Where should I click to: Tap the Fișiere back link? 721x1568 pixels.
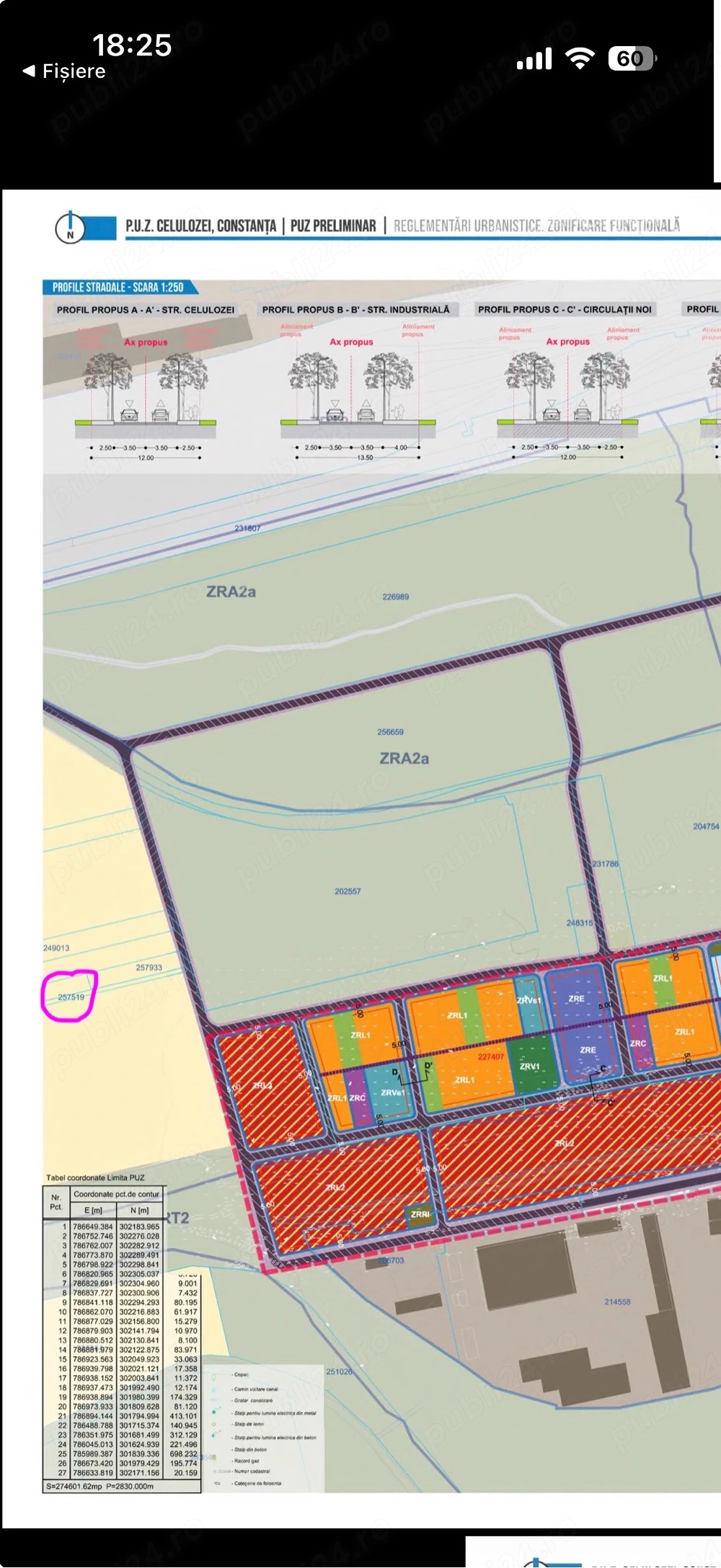[x=64, y=71]
